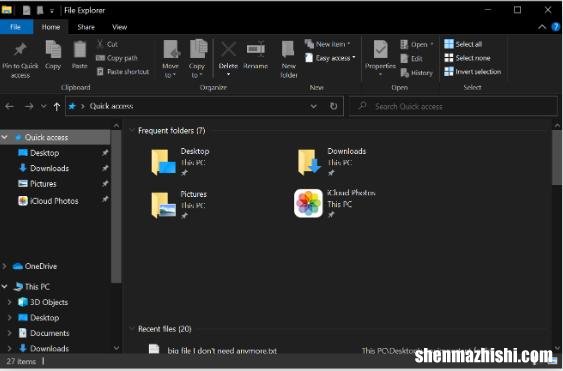Click Paste shortcut in ribbon
This screenshot has width=563, height=371.
tap(123, 72)
